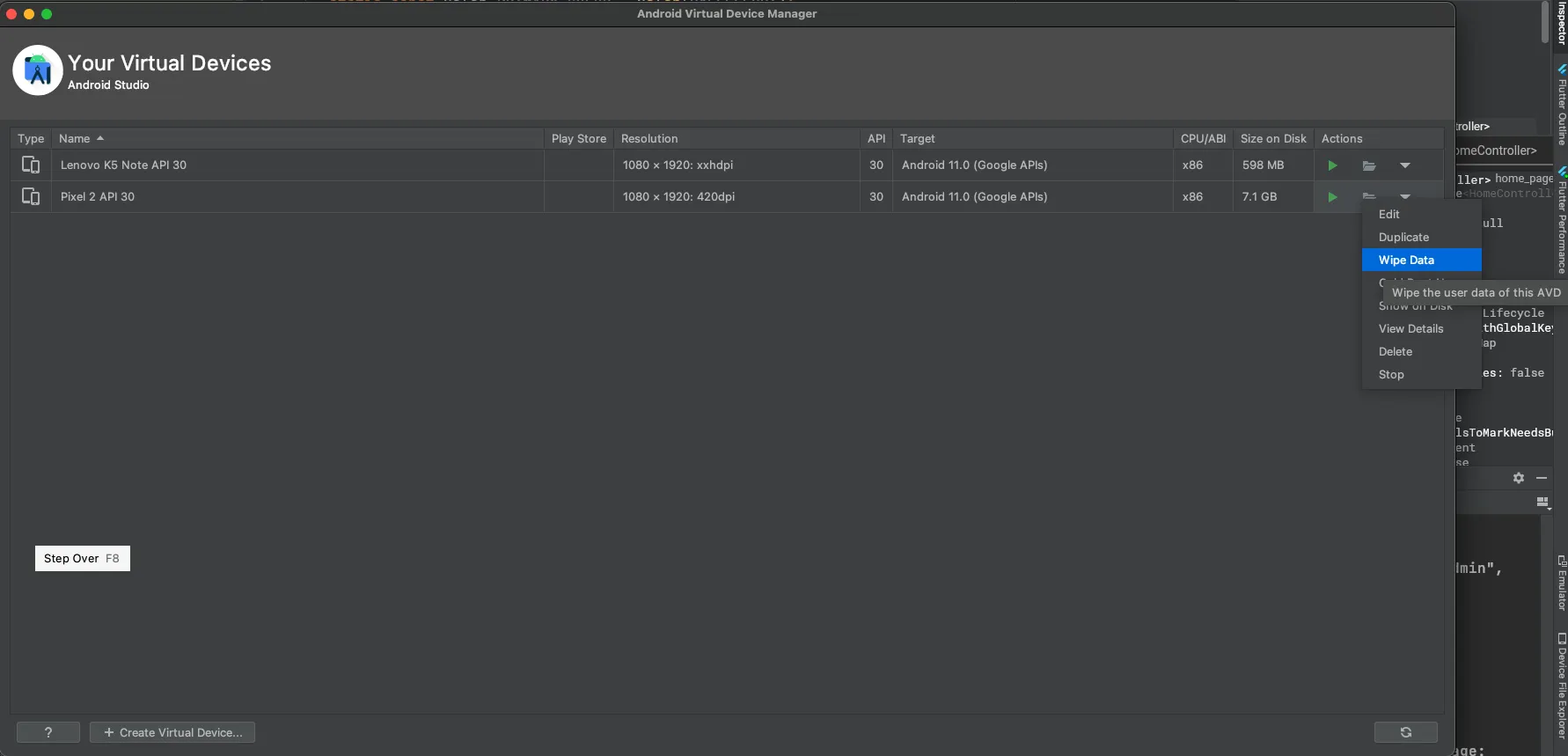Choose Delete in the AVD menu
The image size is (1568, 756).
point(1422,351)
